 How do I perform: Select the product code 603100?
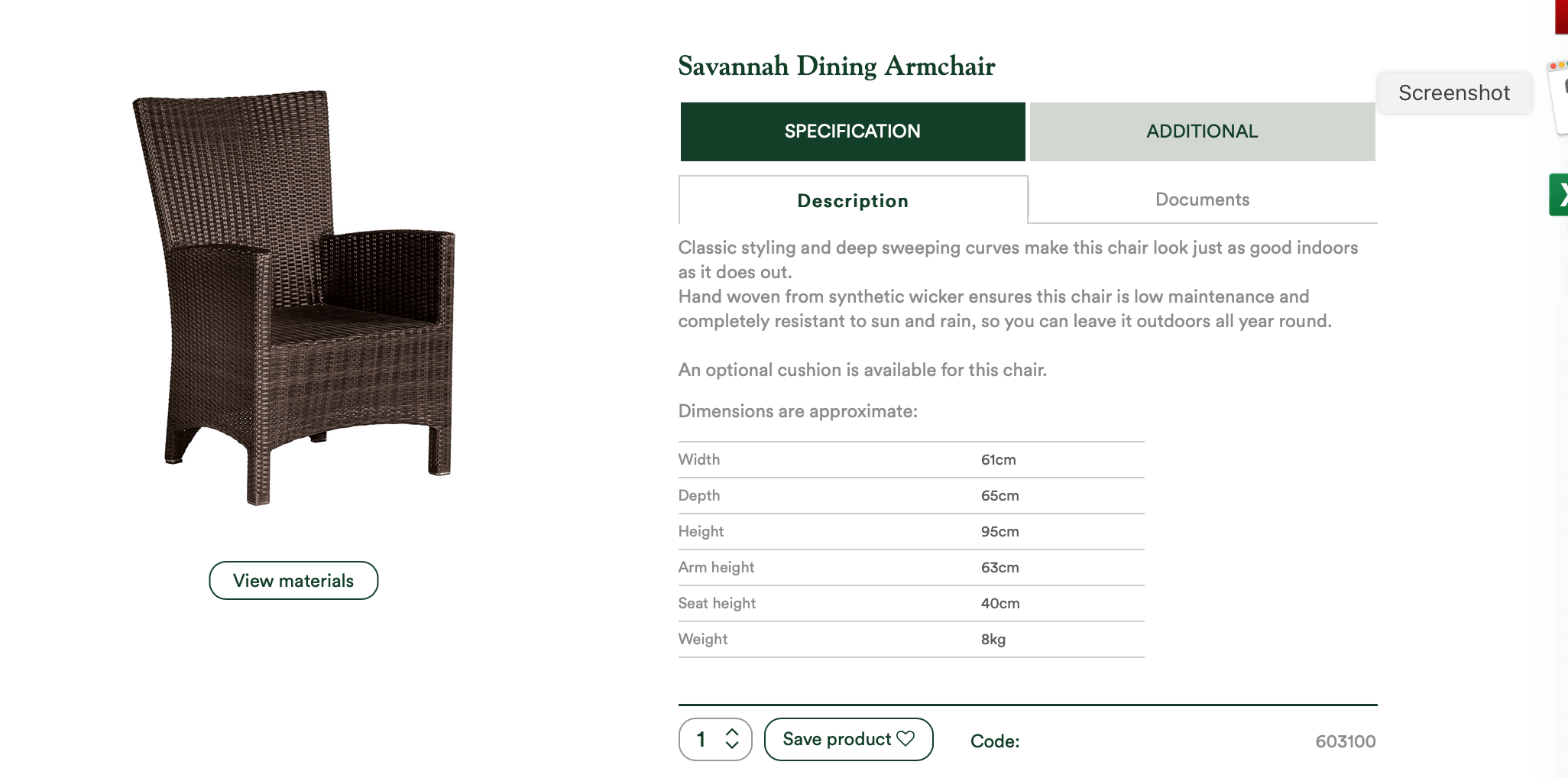point(1346,741)
